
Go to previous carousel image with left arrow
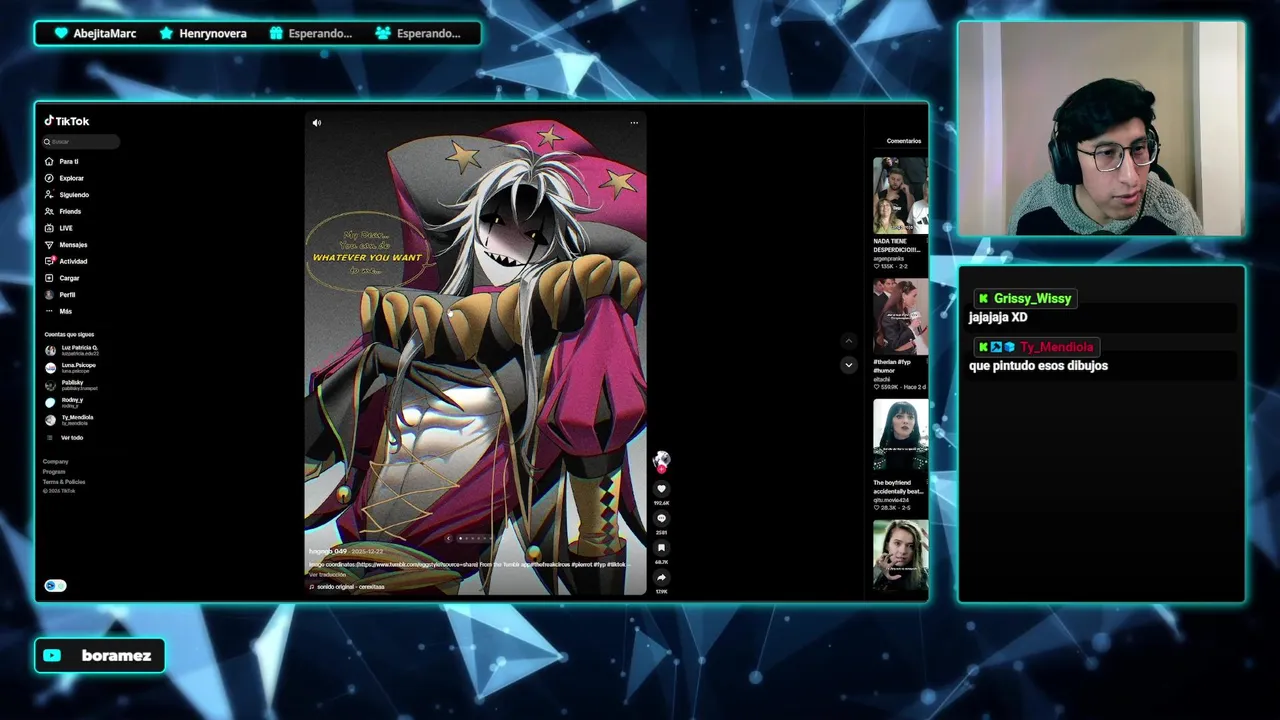[449, 538]
